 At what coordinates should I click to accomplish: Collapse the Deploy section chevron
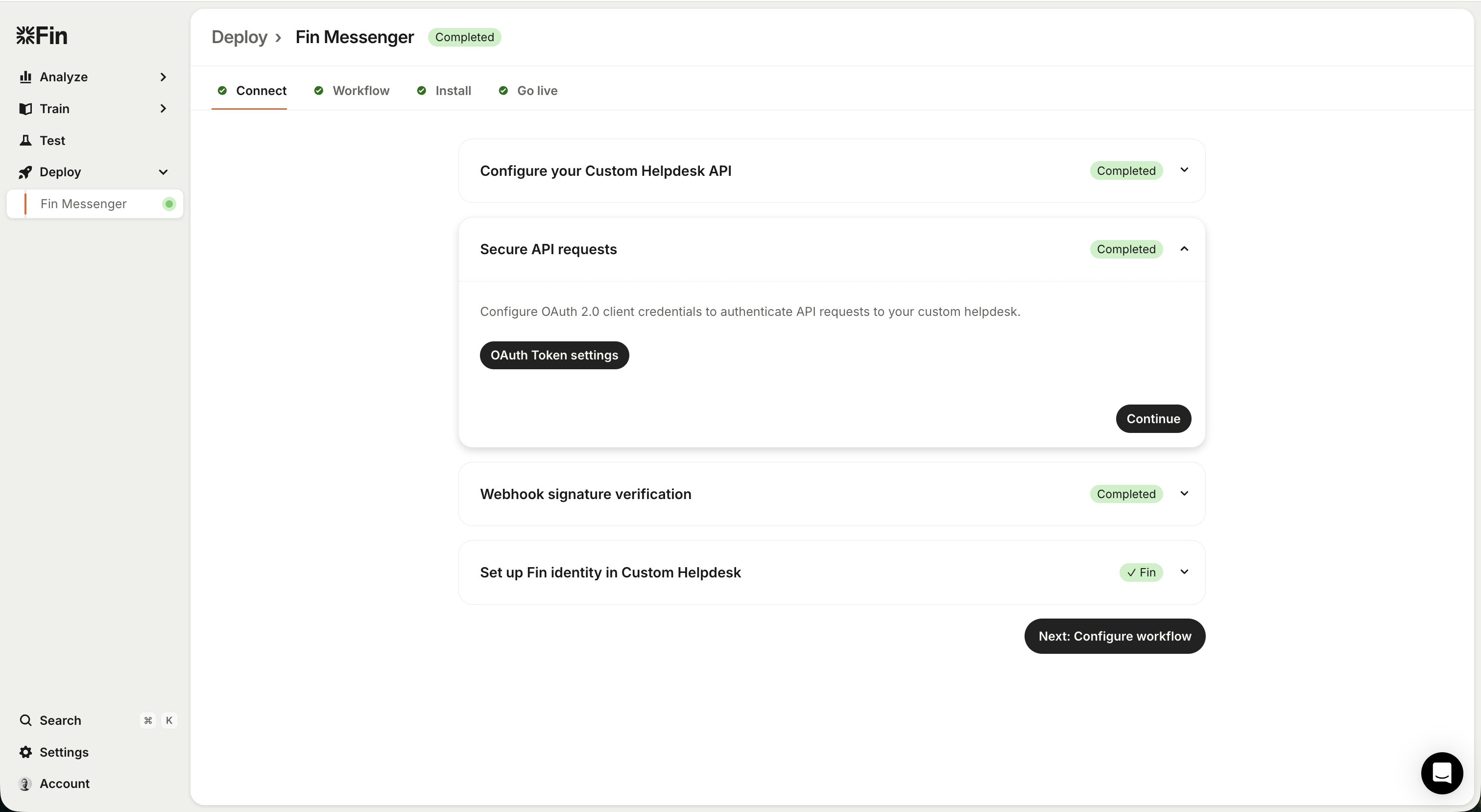163,172
